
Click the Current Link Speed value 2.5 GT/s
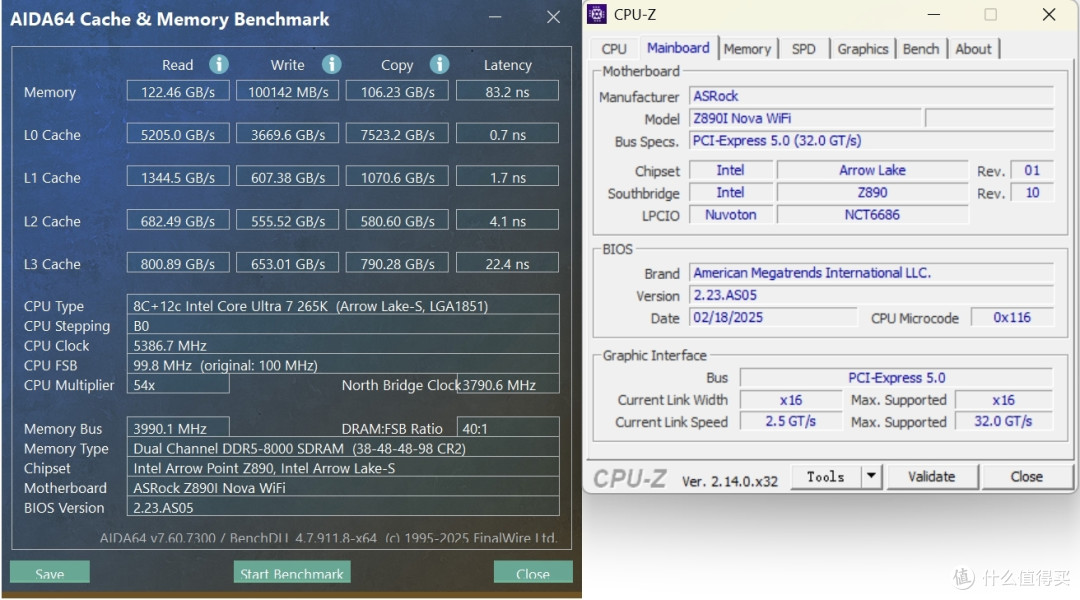(x=791, y=421)
